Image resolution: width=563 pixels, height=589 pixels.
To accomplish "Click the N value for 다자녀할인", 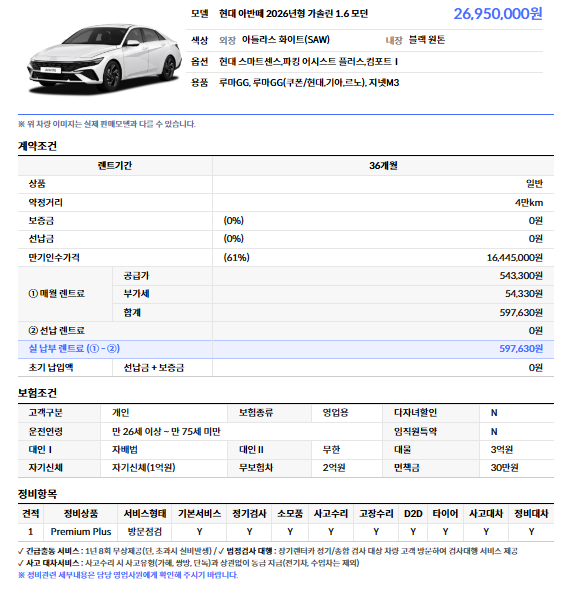I will (494, 413).
